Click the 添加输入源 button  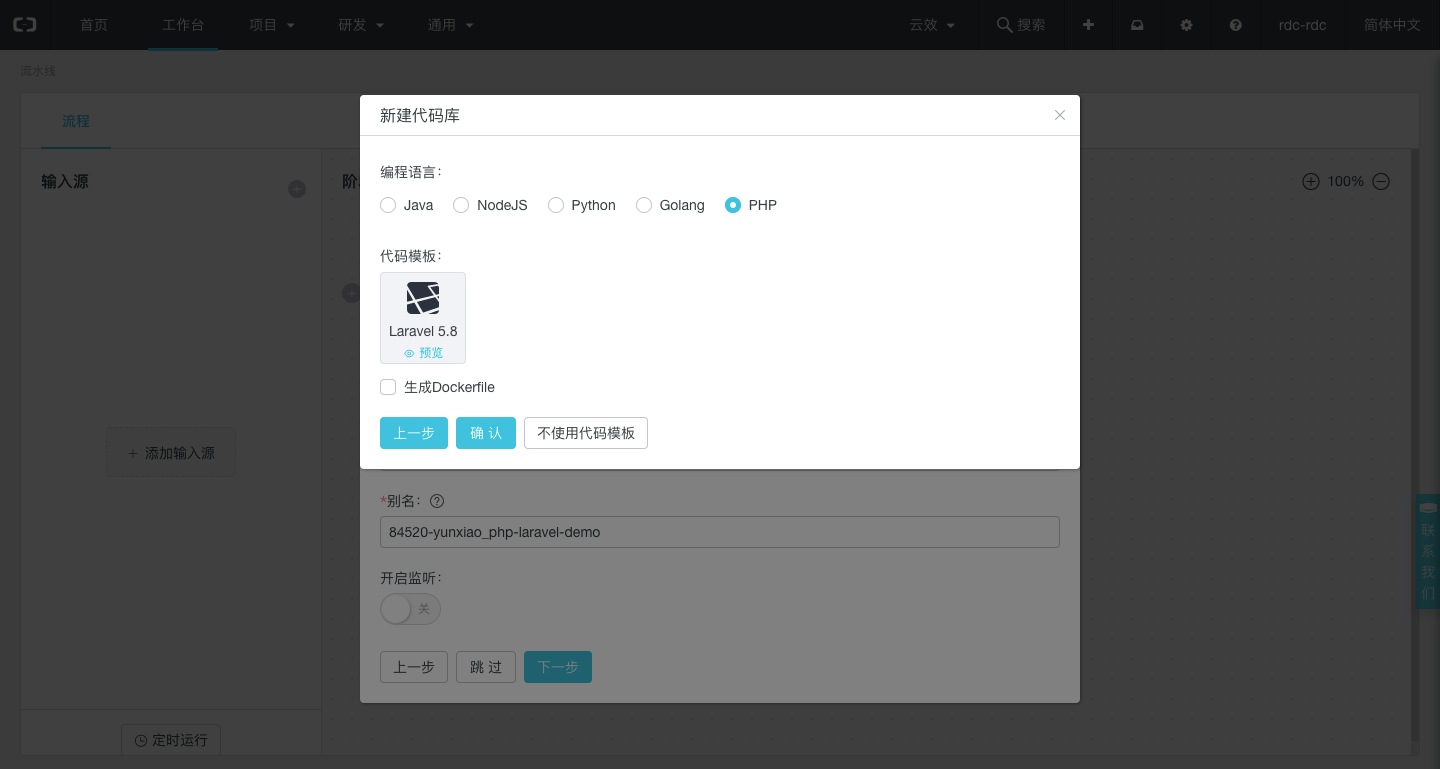(171, 453)
